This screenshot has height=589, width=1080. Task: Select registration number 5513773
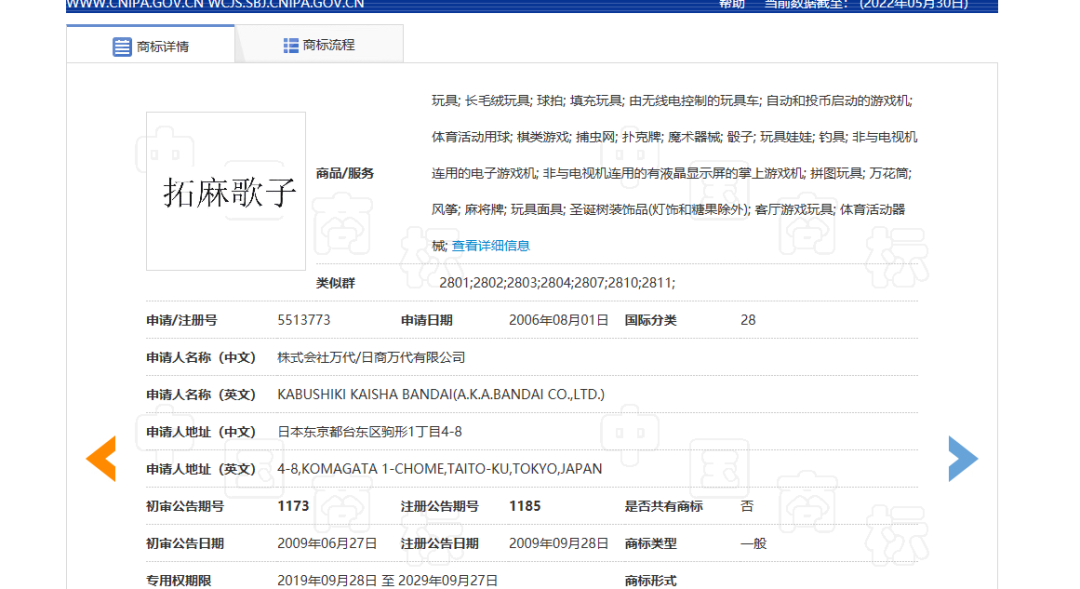pos(304,320)
